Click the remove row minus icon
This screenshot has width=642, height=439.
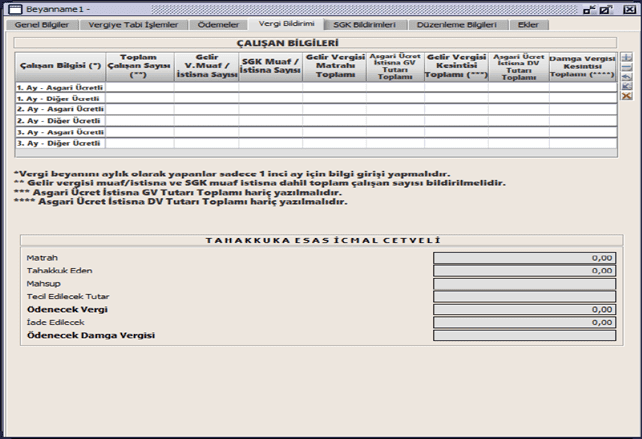626,69
